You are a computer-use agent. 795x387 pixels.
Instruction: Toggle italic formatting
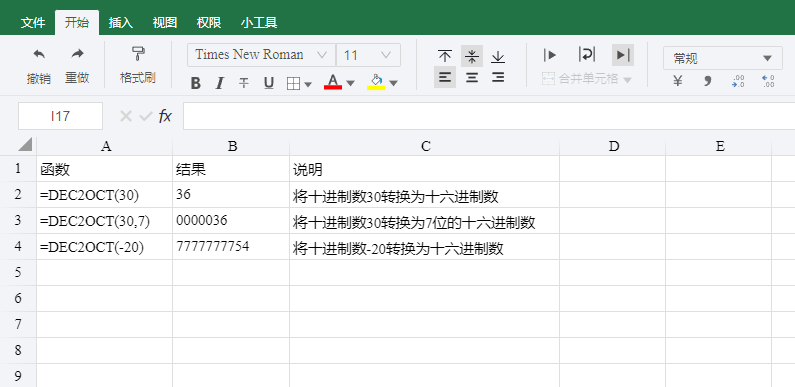click(x=220, y=83)
